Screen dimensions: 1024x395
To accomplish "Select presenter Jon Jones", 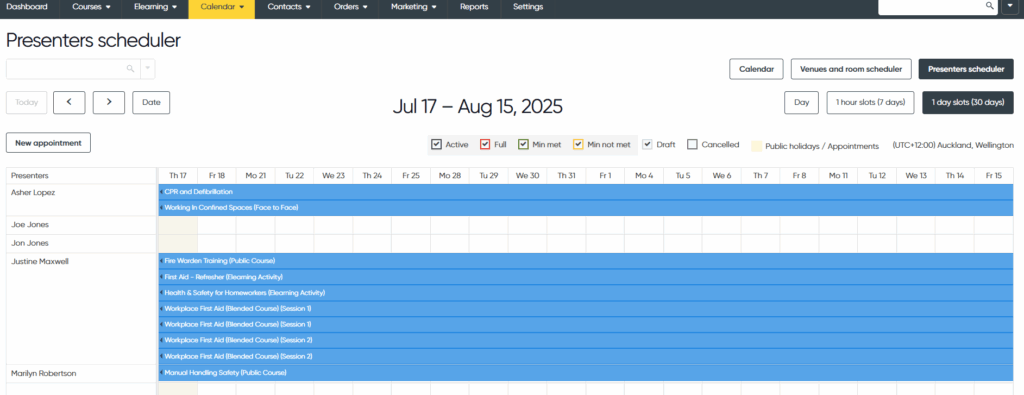I will [x=30, y=243].
